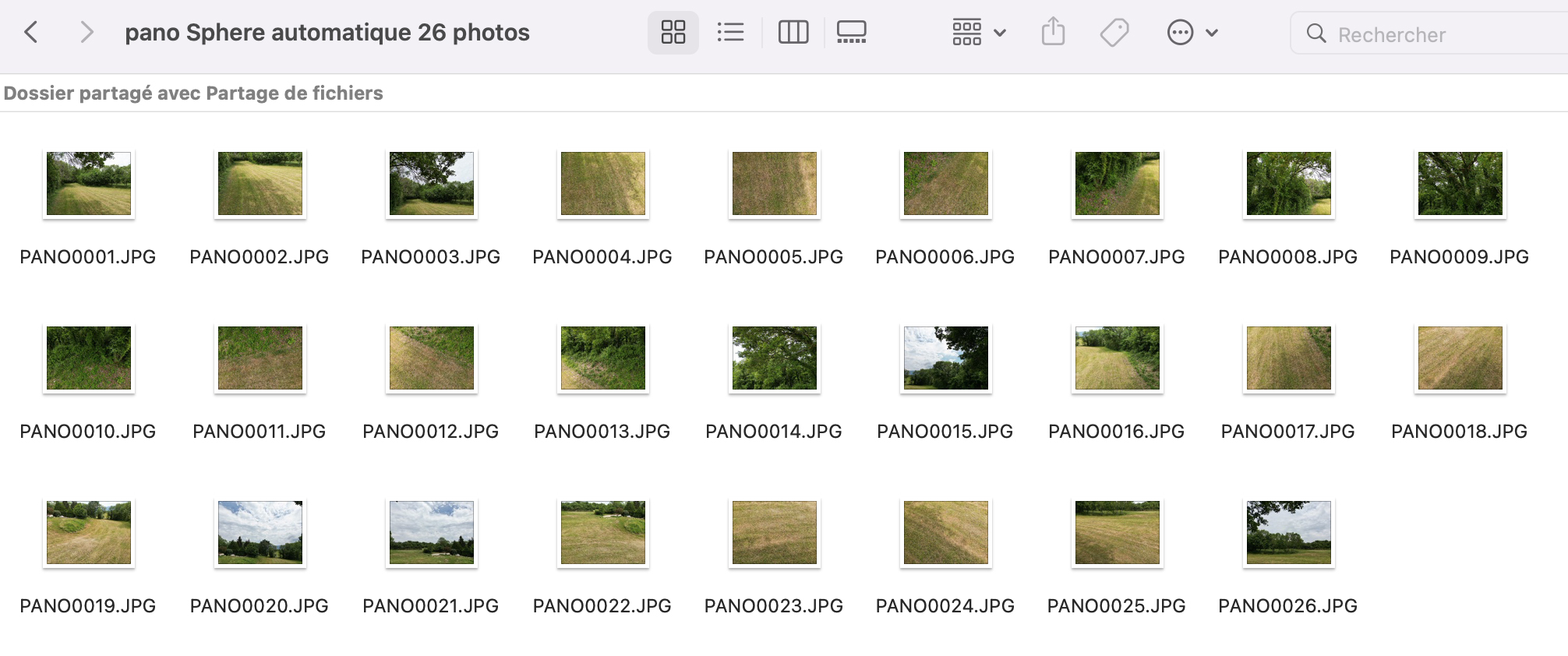This screenshot has width=1568, height=656.
Task: Switch to icon grid view
Action: click(673, 33)
